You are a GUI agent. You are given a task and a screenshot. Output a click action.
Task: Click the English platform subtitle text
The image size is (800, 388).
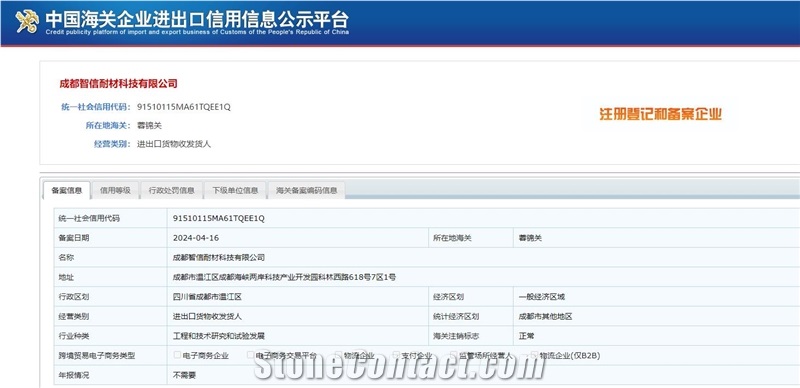[x=197, y=32]
